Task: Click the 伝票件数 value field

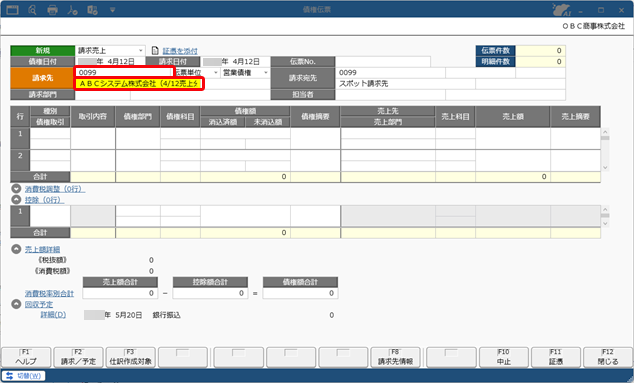Action: (540, 51)
